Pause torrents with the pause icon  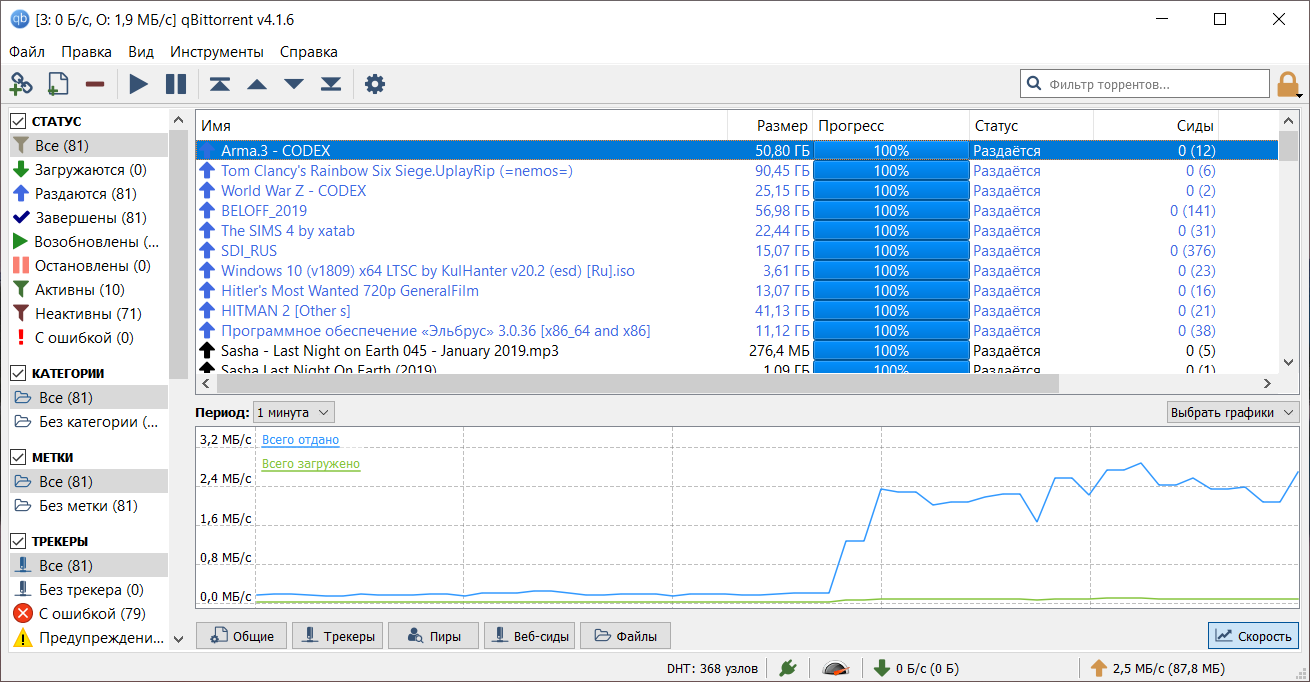tap(176, 84)
